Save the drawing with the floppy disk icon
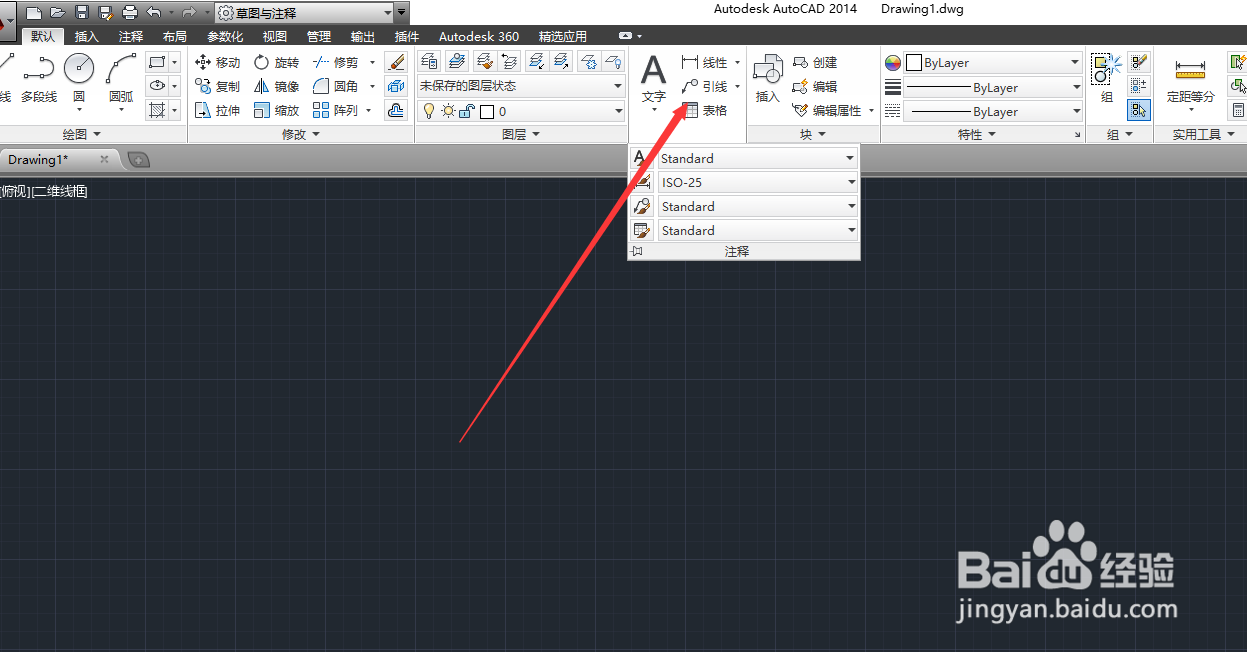This screenshot has height=652, width=1247. [x=82, y=13]
